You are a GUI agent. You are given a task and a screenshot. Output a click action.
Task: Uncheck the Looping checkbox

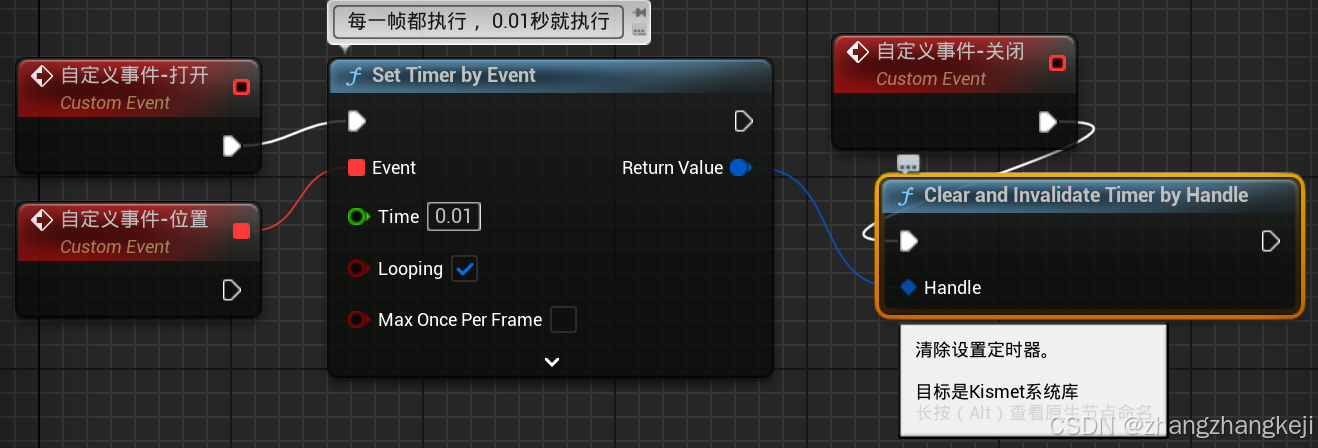(x=465, y=268)
